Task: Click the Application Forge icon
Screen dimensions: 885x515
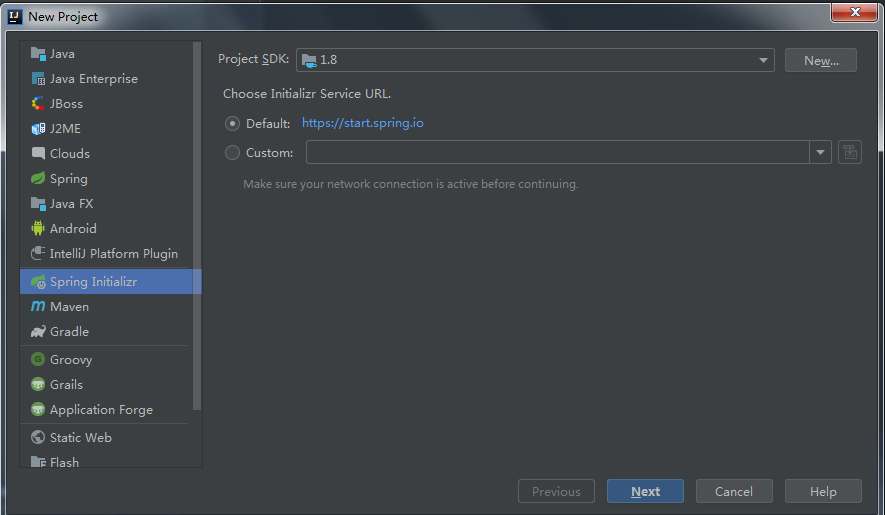Action: 38,409
